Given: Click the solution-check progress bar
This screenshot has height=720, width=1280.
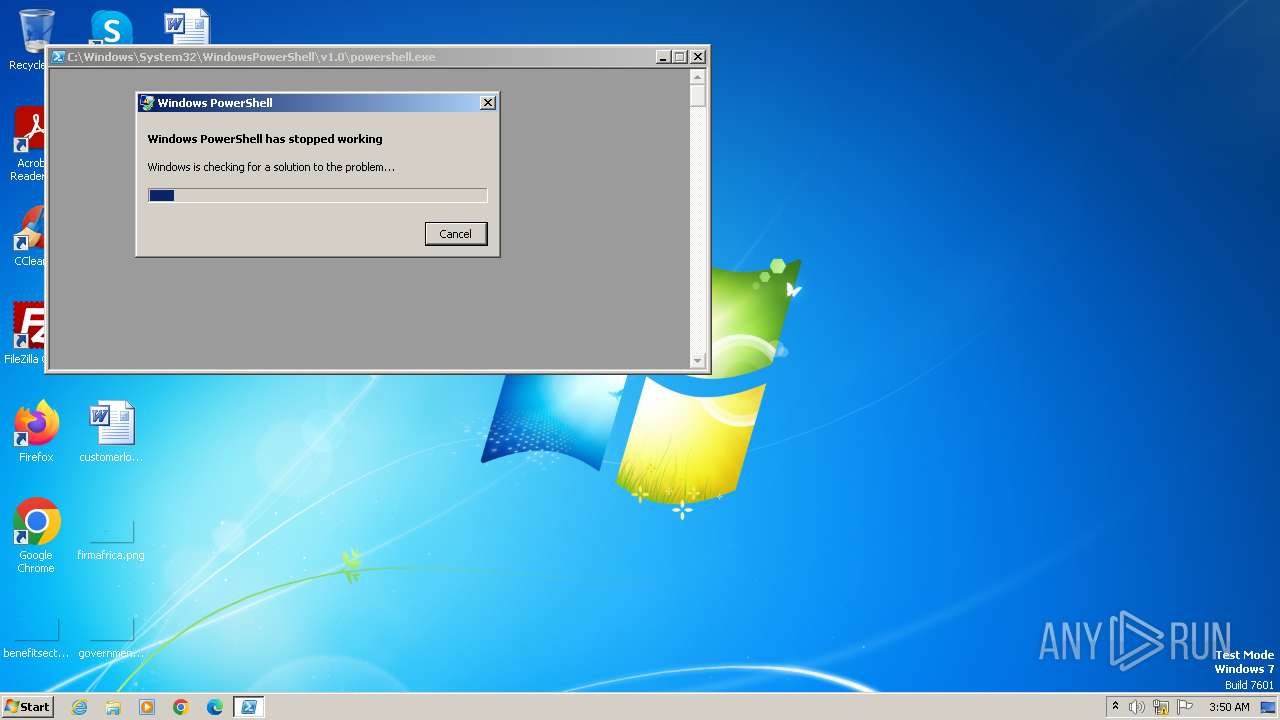Looking at the screenshot, I should (318, 196).
